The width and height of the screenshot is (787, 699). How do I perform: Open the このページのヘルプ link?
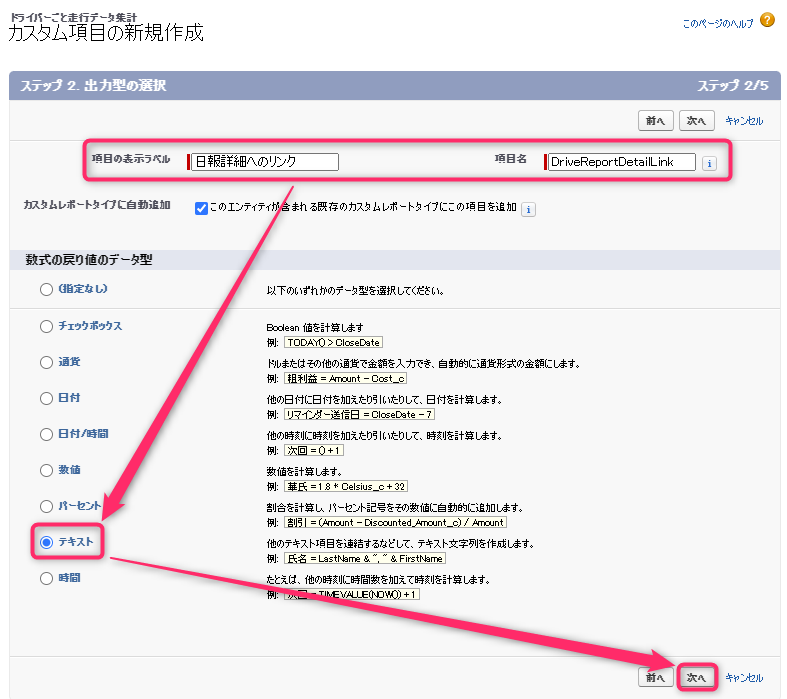pyautogui.click(x=718, y=24)
